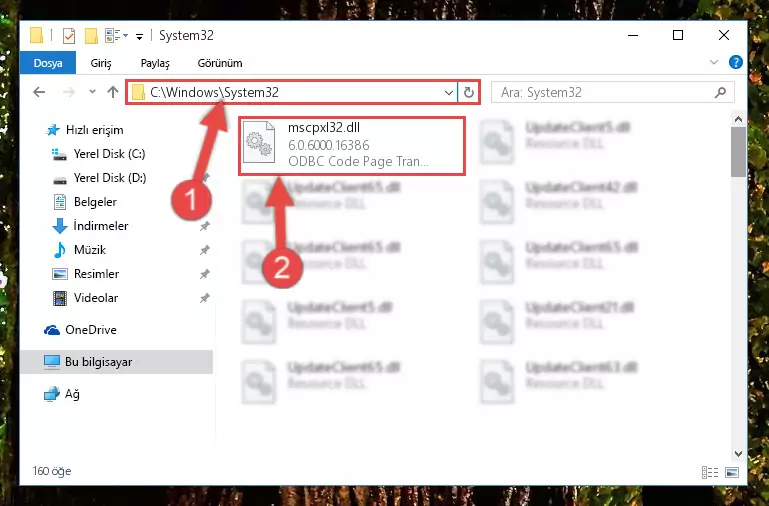Open Yerel Disk (D:)
Image resolution: width=769 pixels, height=506 pixels.
(x=109, y=178)
